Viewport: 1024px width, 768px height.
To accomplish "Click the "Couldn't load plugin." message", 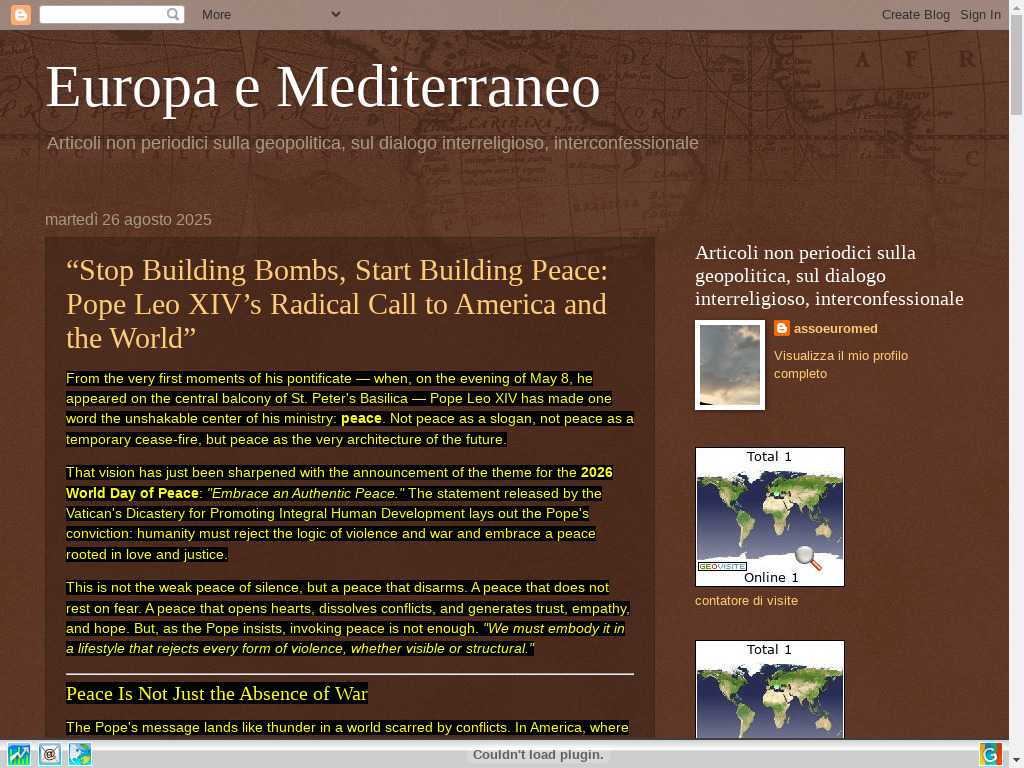I will coord(538,755).
